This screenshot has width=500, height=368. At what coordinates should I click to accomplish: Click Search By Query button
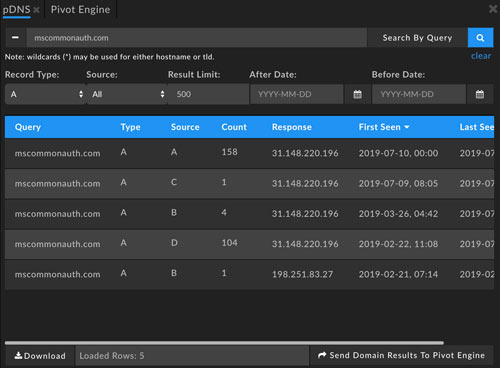coord(417,38)
